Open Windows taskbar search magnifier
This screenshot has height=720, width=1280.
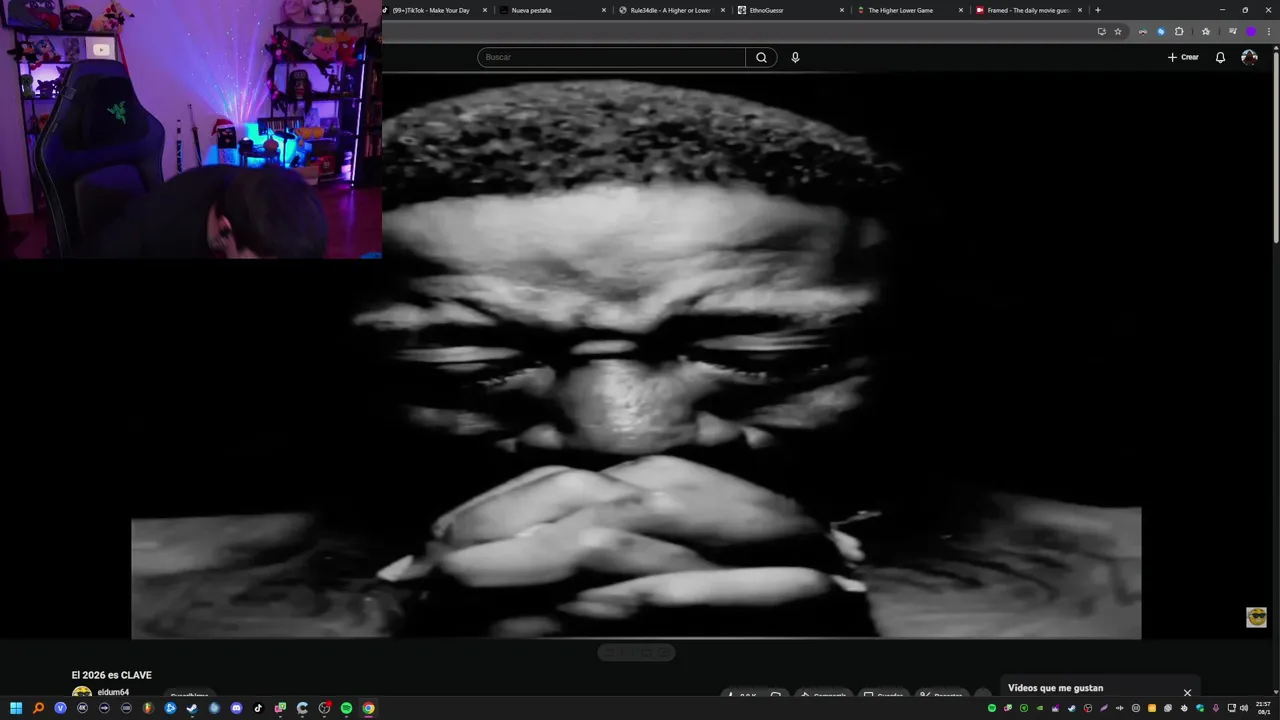coord(38,708)
